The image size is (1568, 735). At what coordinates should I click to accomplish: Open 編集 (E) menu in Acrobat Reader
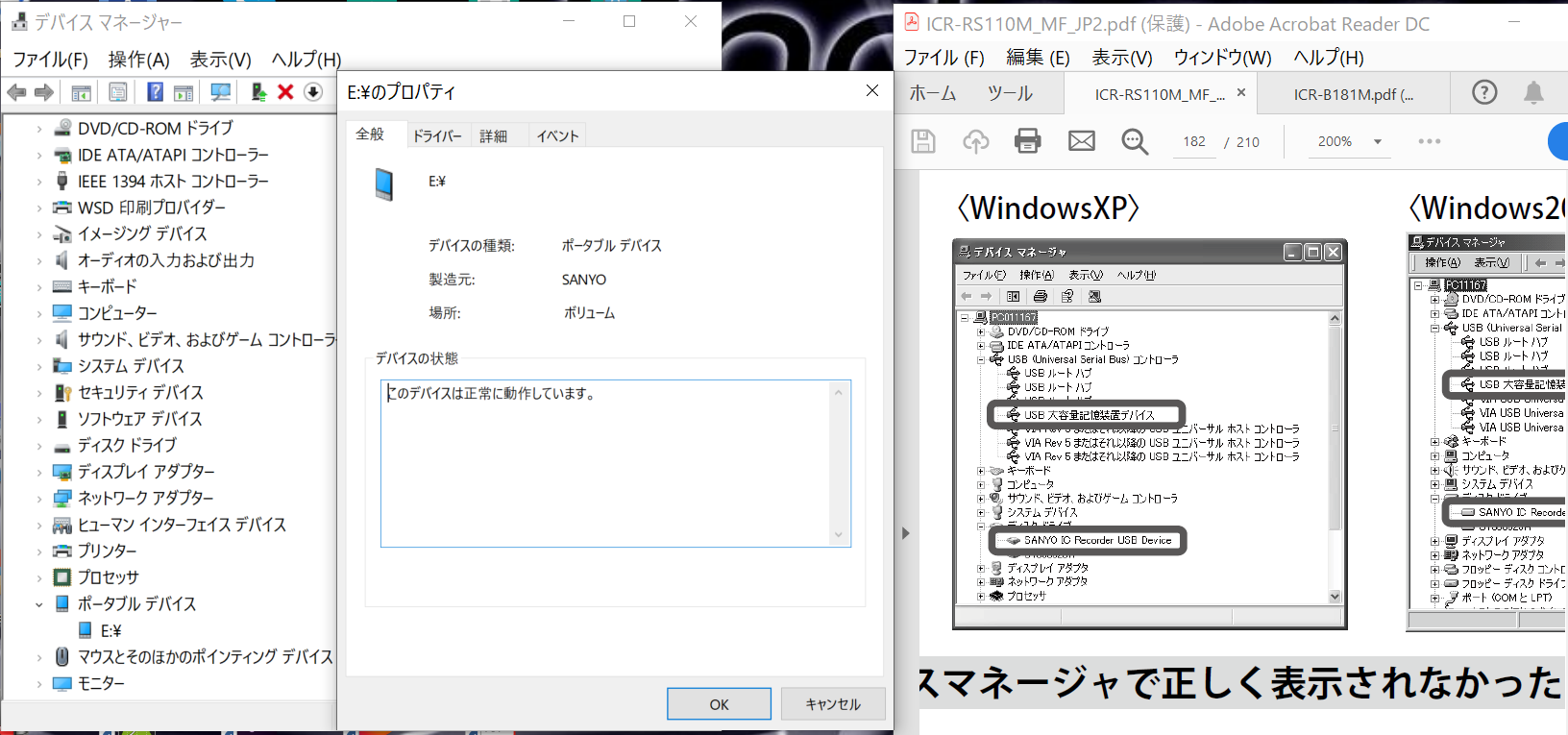1038,58
